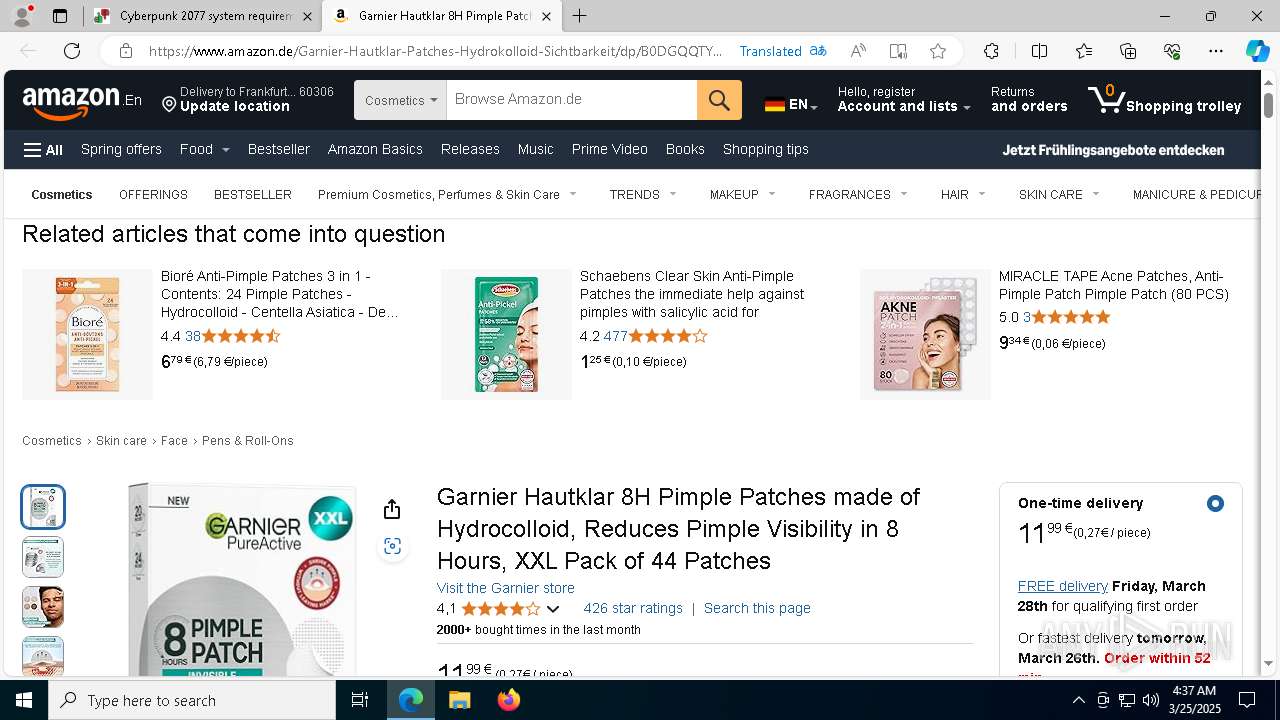The image size is (1280, 720).
Task: Open the EN language selector dropdown
Action: tap(791, 104)
